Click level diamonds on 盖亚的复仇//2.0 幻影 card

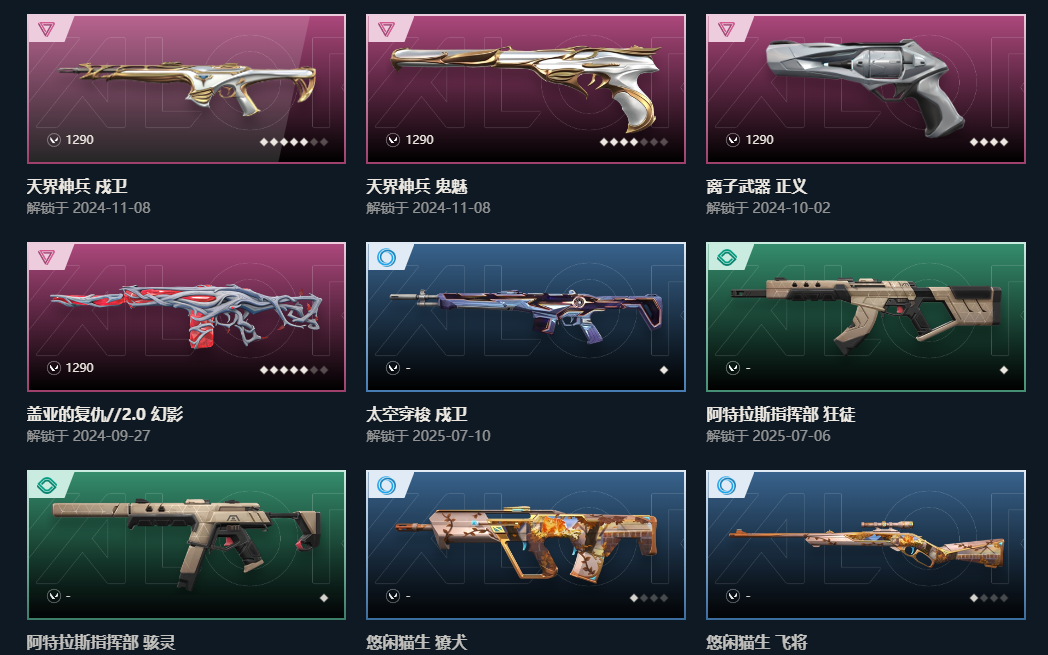coord(293,370)
